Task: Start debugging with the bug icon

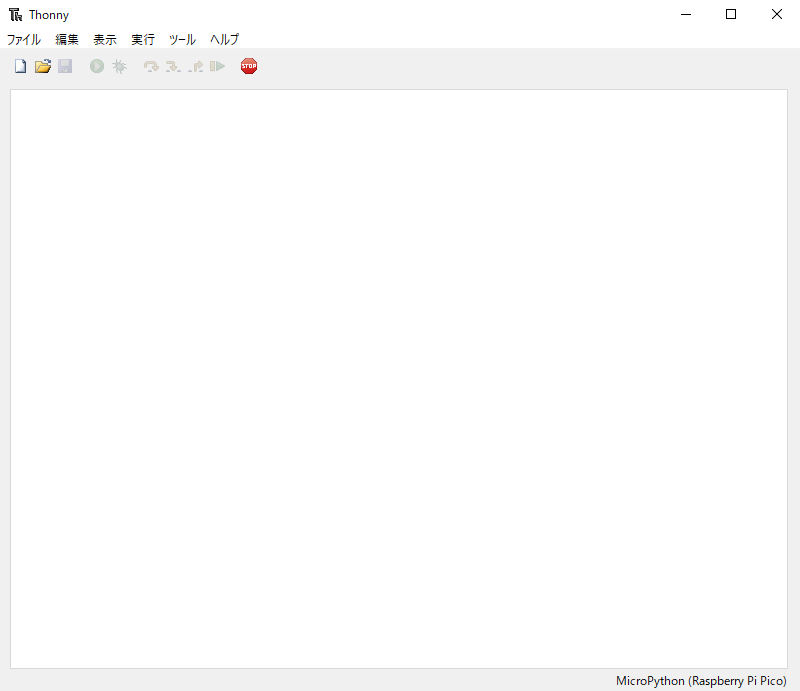Action: pos(119,66)
